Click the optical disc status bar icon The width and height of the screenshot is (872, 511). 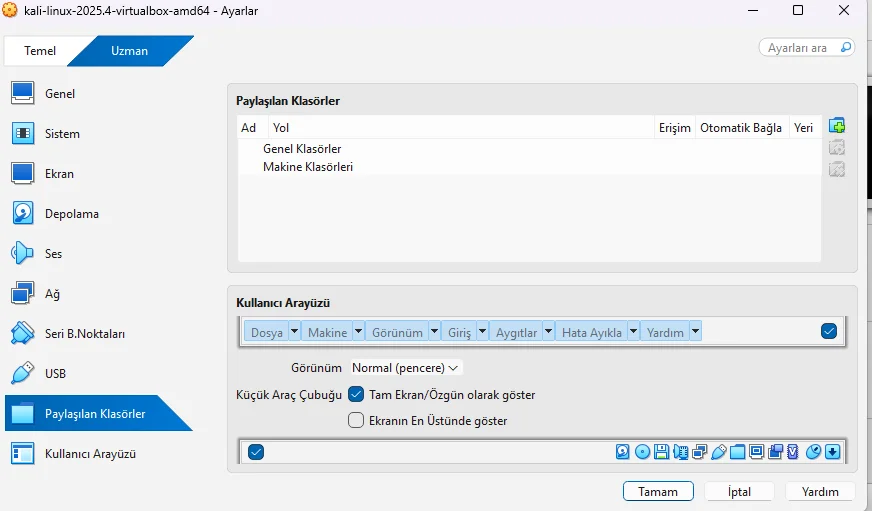[642, 452]
